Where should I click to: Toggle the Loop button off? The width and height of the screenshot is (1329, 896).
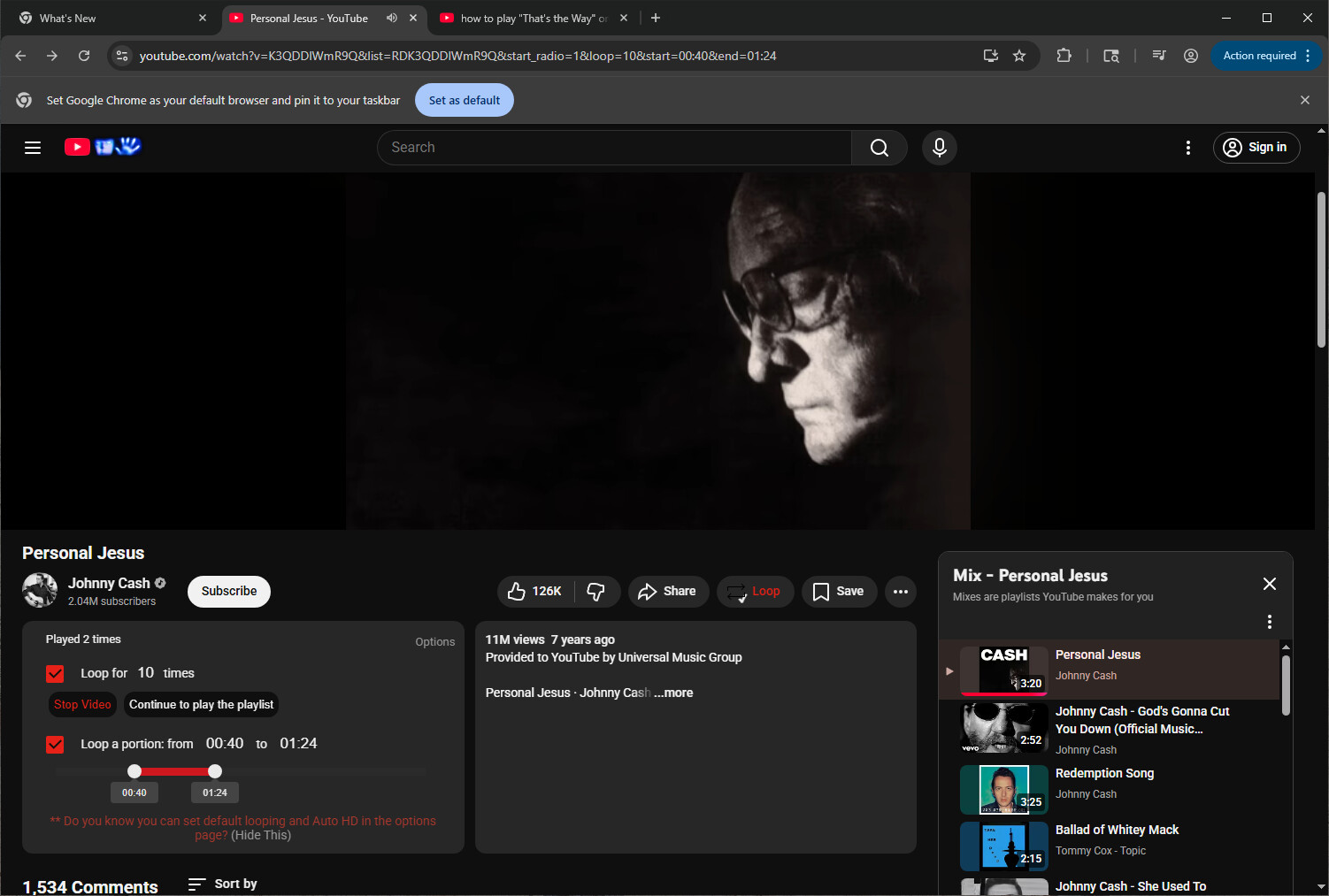click(x=755, y=592)
